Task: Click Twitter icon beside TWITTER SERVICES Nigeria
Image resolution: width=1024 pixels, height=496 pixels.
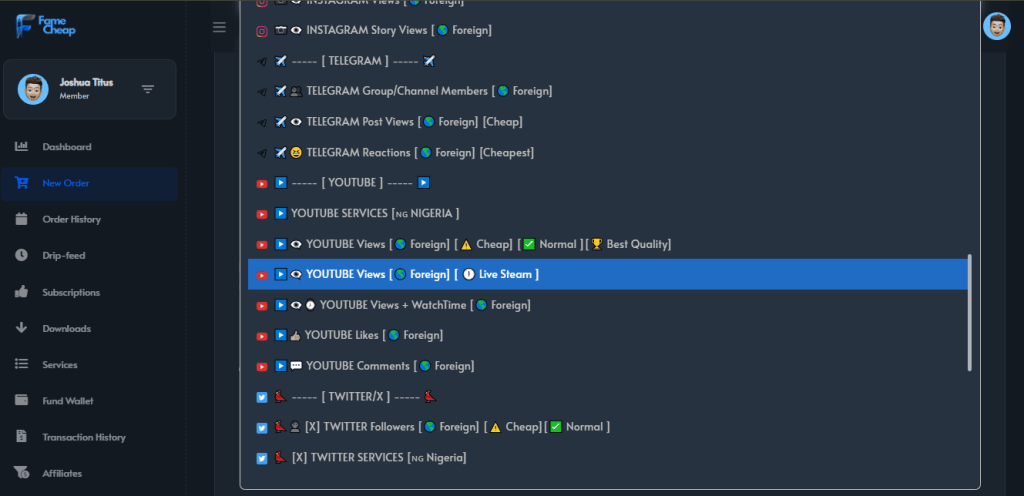Action: click(x=262, y=459)
